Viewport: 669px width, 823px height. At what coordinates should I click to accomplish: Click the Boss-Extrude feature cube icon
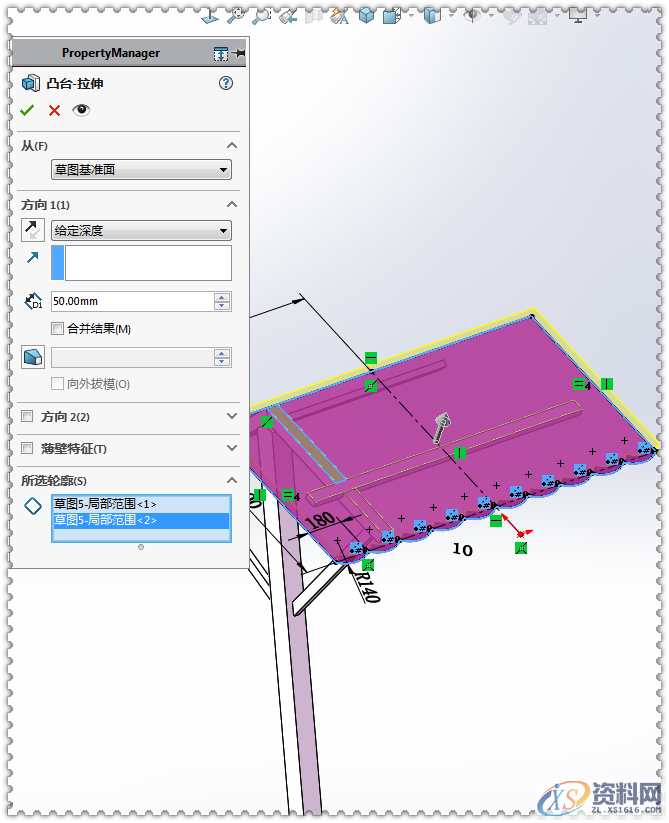[30, 83]
